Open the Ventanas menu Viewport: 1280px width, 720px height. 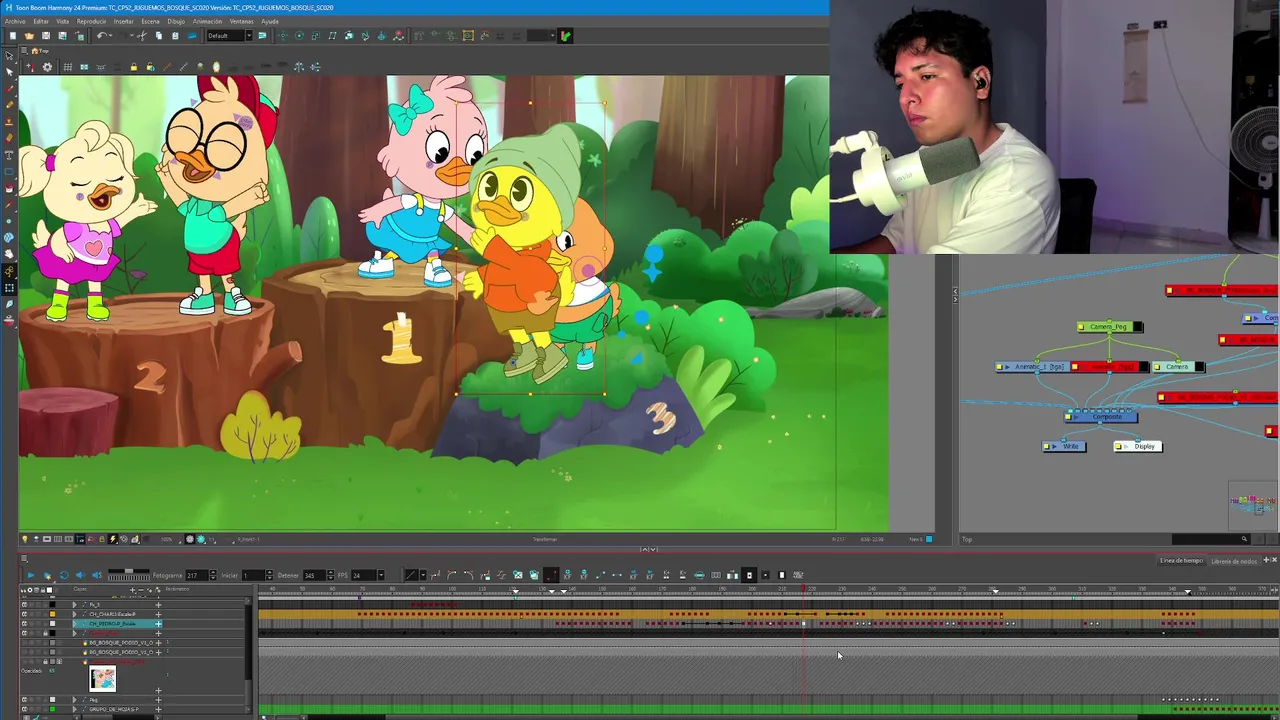241,21
